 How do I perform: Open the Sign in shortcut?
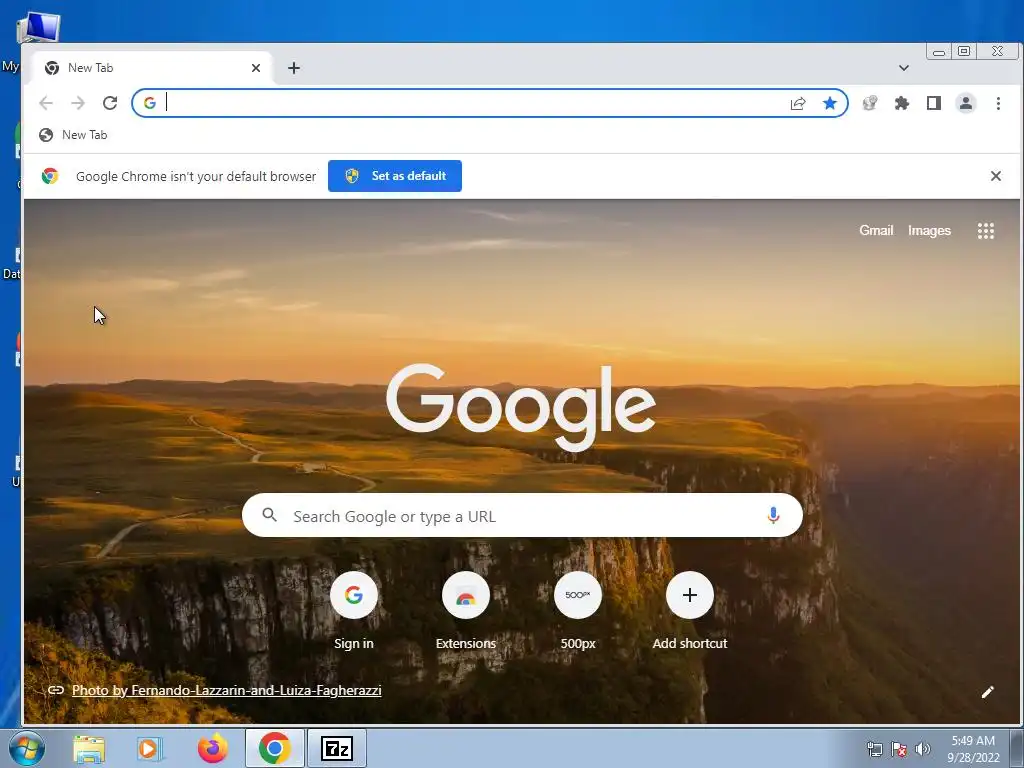pos(353,611)
